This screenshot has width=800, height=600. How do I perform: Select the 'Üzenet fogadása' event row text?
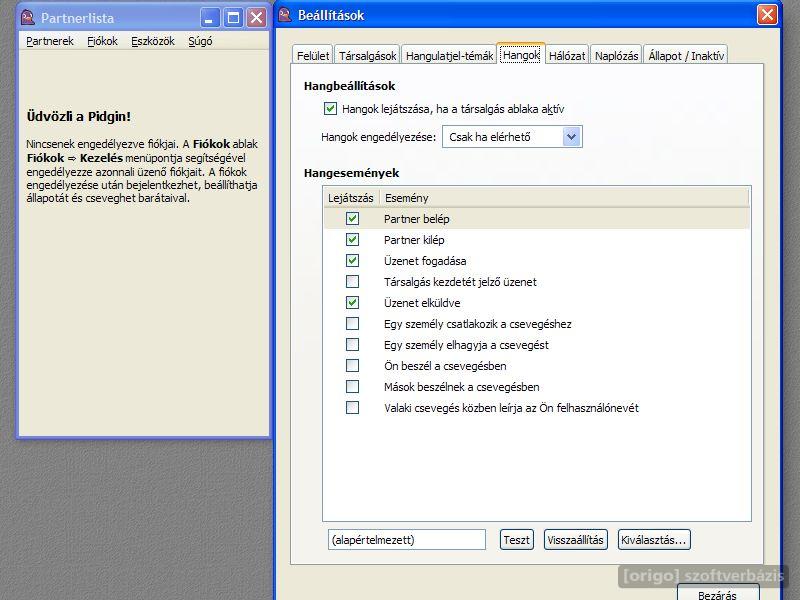[425, 261]
